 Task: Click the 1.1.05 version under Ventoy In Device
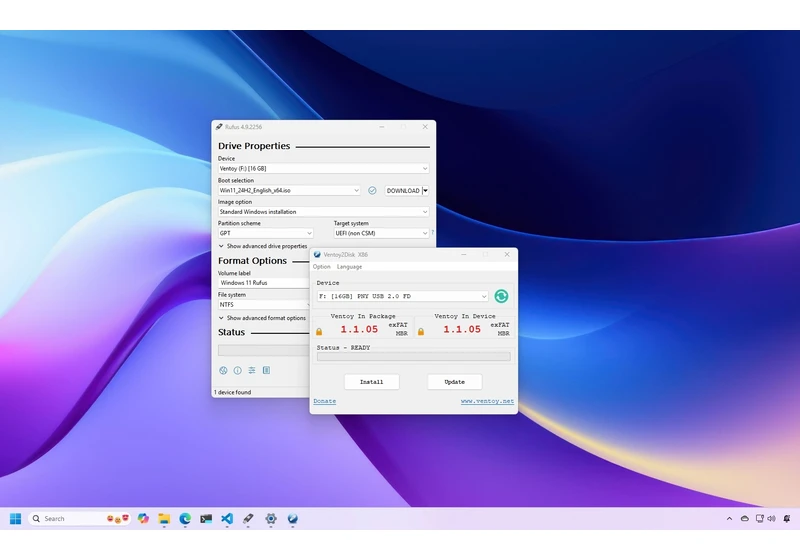[462, 329]
